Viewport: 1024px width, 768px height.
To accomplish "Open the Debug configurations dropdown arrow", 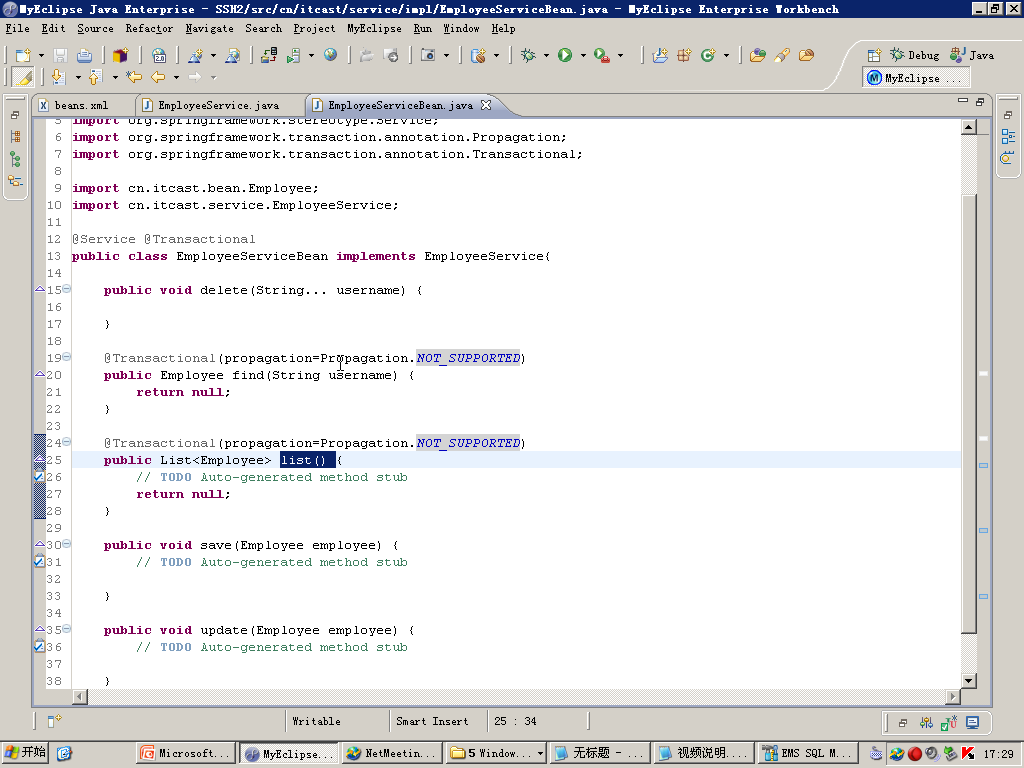I will [x=546, y=56].
